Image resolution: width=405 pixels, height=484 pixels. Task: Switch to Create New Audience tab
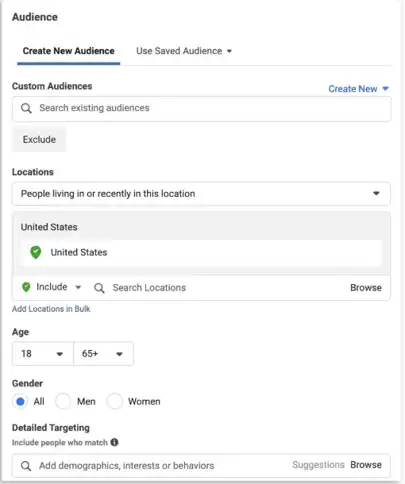coord(69,51)
